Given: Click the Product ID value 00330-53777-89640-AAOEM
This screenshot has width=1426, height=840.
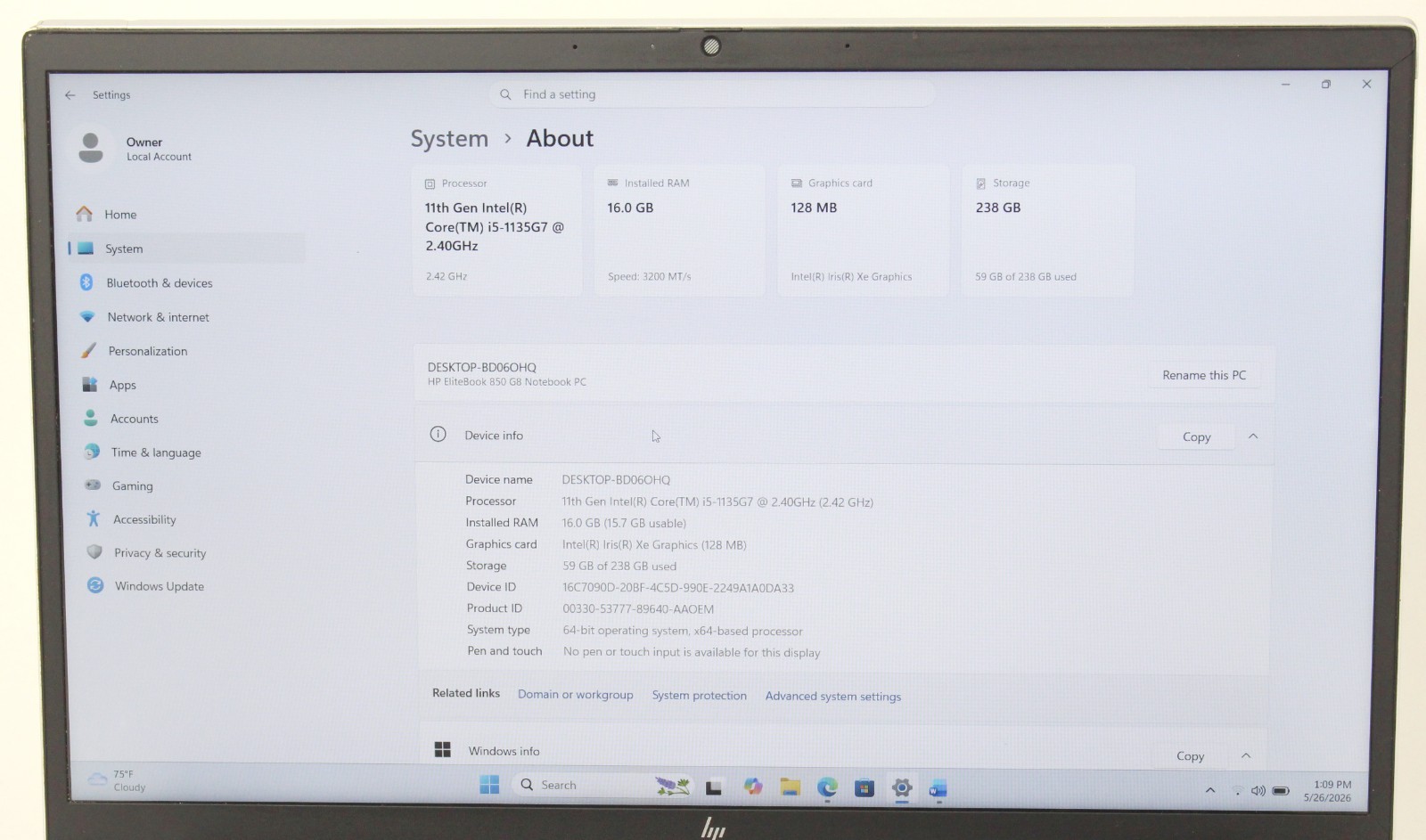Looking at the screenshot, I should coord(638,609).
